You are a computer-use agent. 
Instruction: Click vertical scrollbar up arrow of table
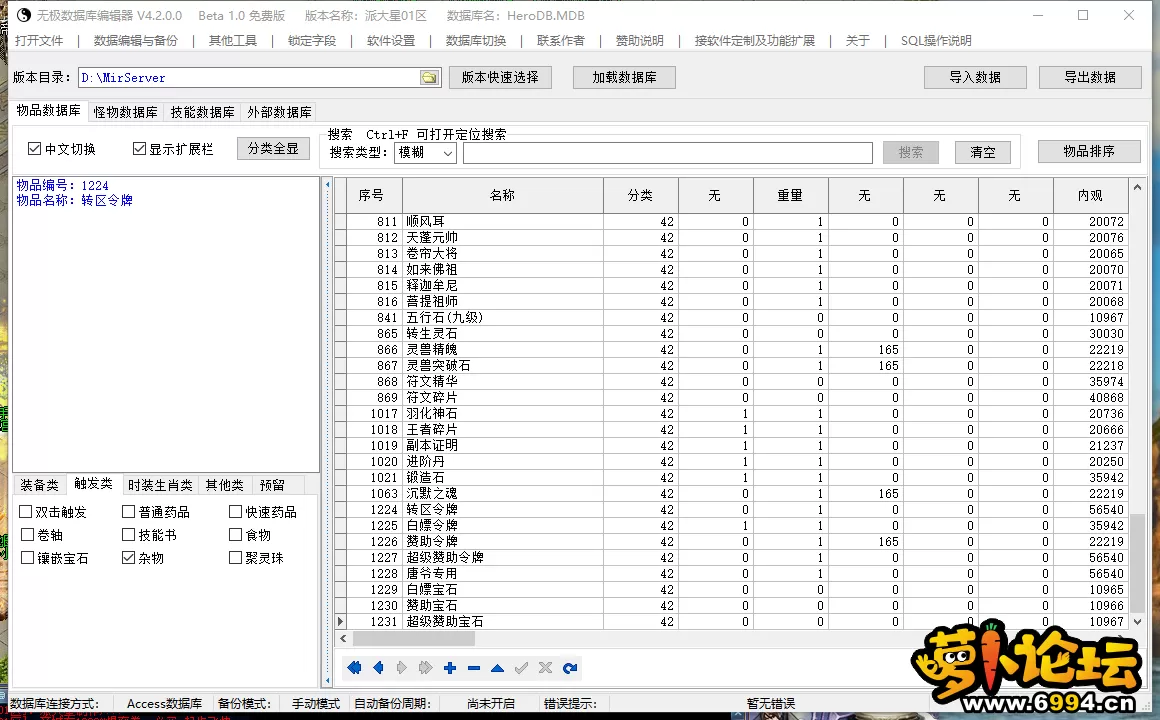tap(1138, 186)
